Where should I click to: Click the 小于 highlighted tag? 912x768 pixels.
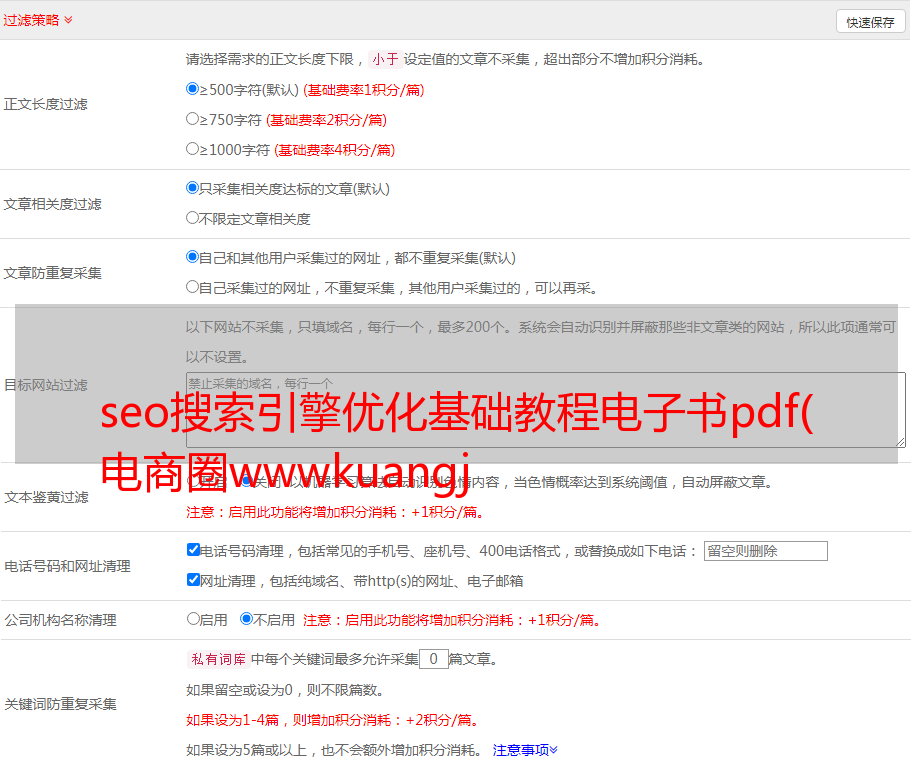coord(385,59)
